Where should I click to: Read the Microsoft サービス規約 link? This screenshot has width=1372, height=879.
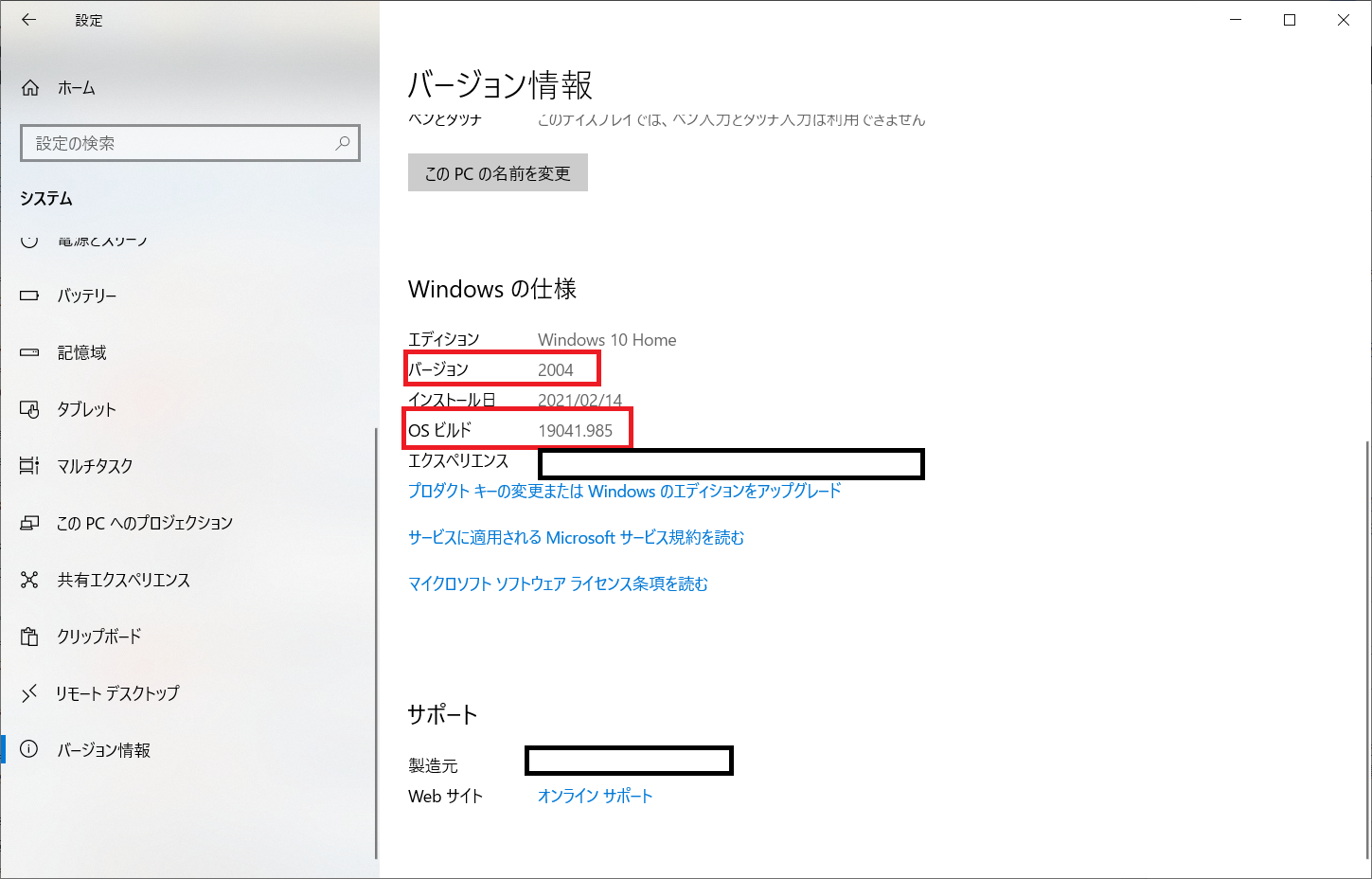click(x=576, y=537)
